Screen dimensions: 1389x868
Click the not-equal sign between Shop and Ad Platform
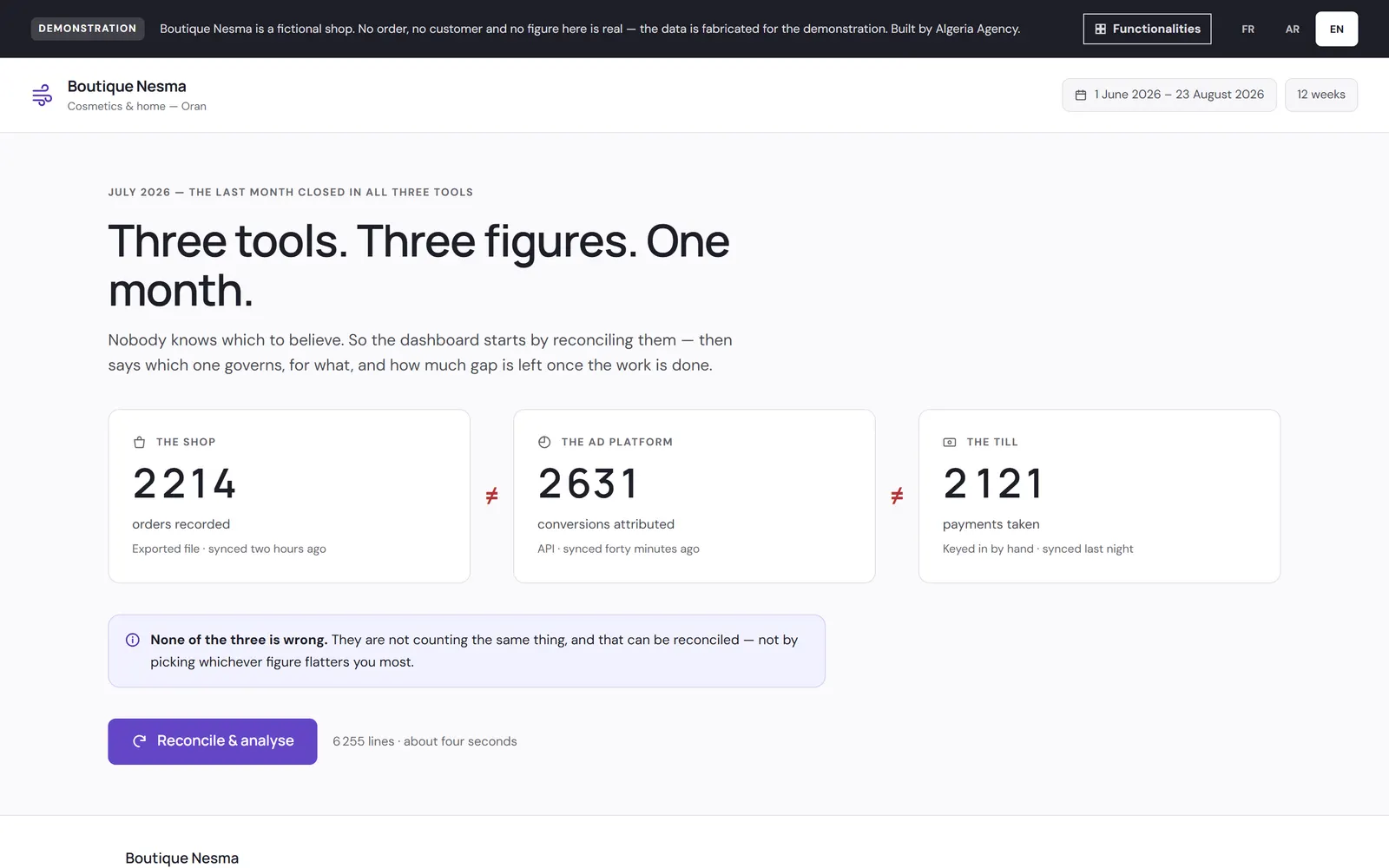[x=492, y=496]
